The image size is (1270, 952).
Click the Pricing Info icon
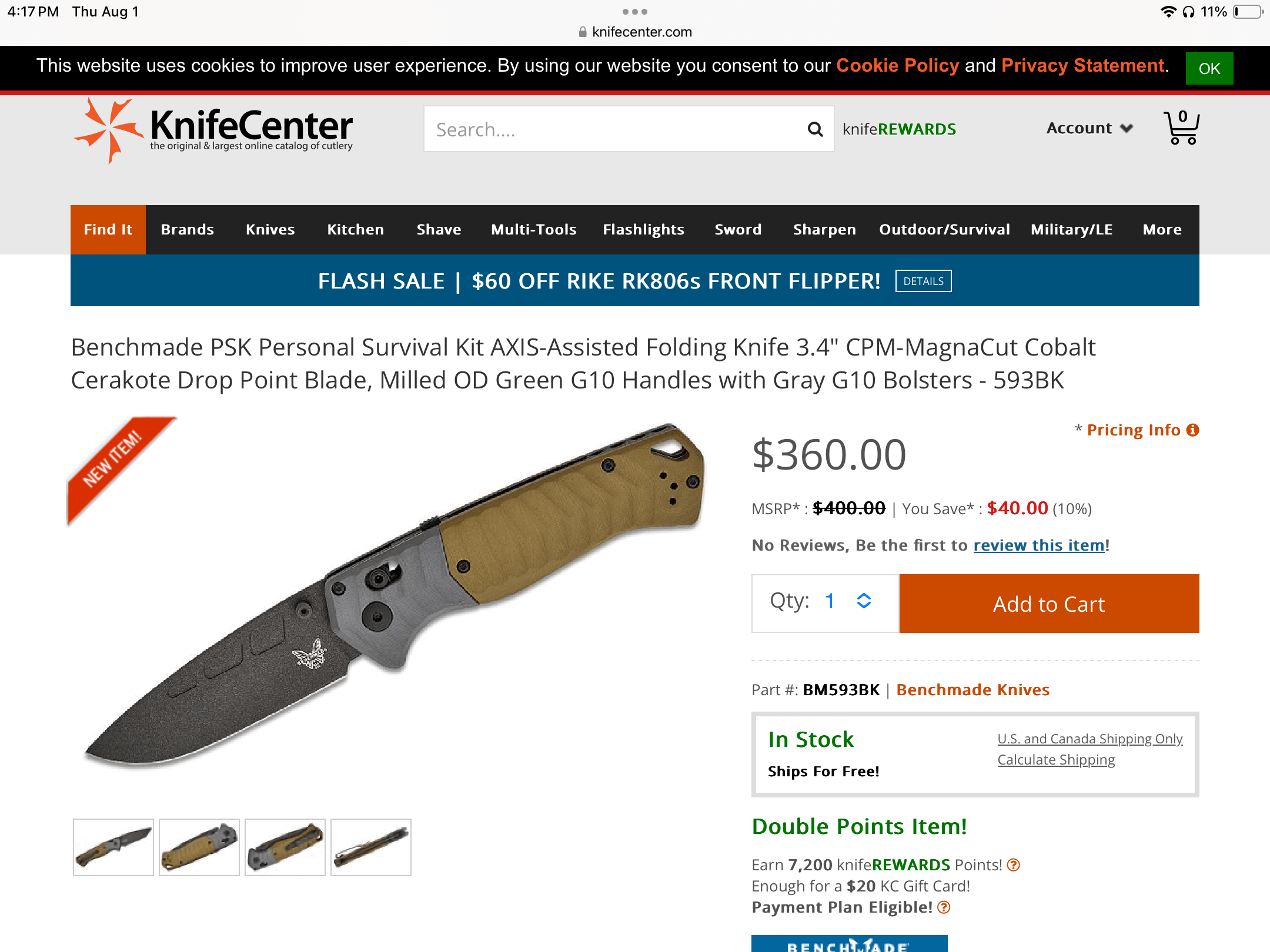(x=1193, y=430)
